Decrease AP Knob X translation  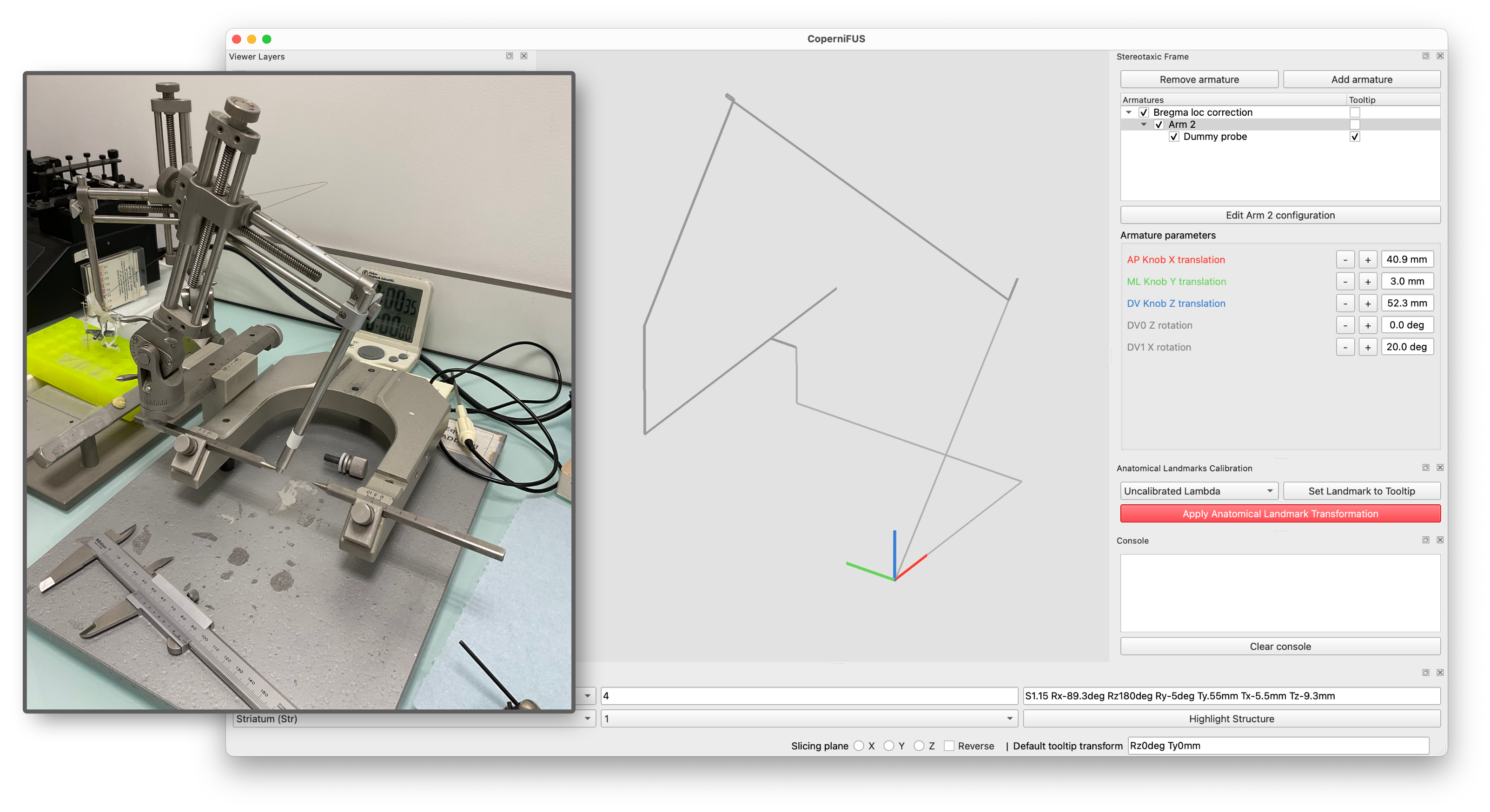click(1345, 260)
